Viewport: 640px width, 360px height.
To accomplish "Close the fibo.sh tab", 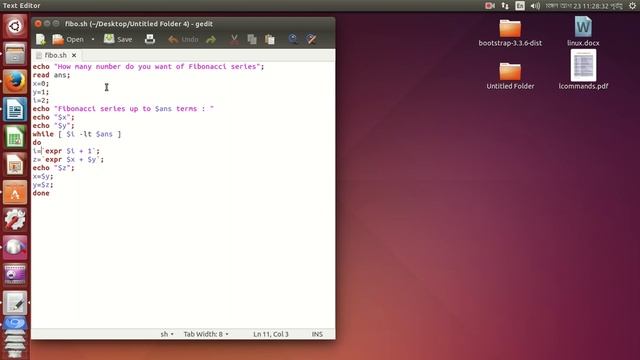I will (x=74, y=55).
